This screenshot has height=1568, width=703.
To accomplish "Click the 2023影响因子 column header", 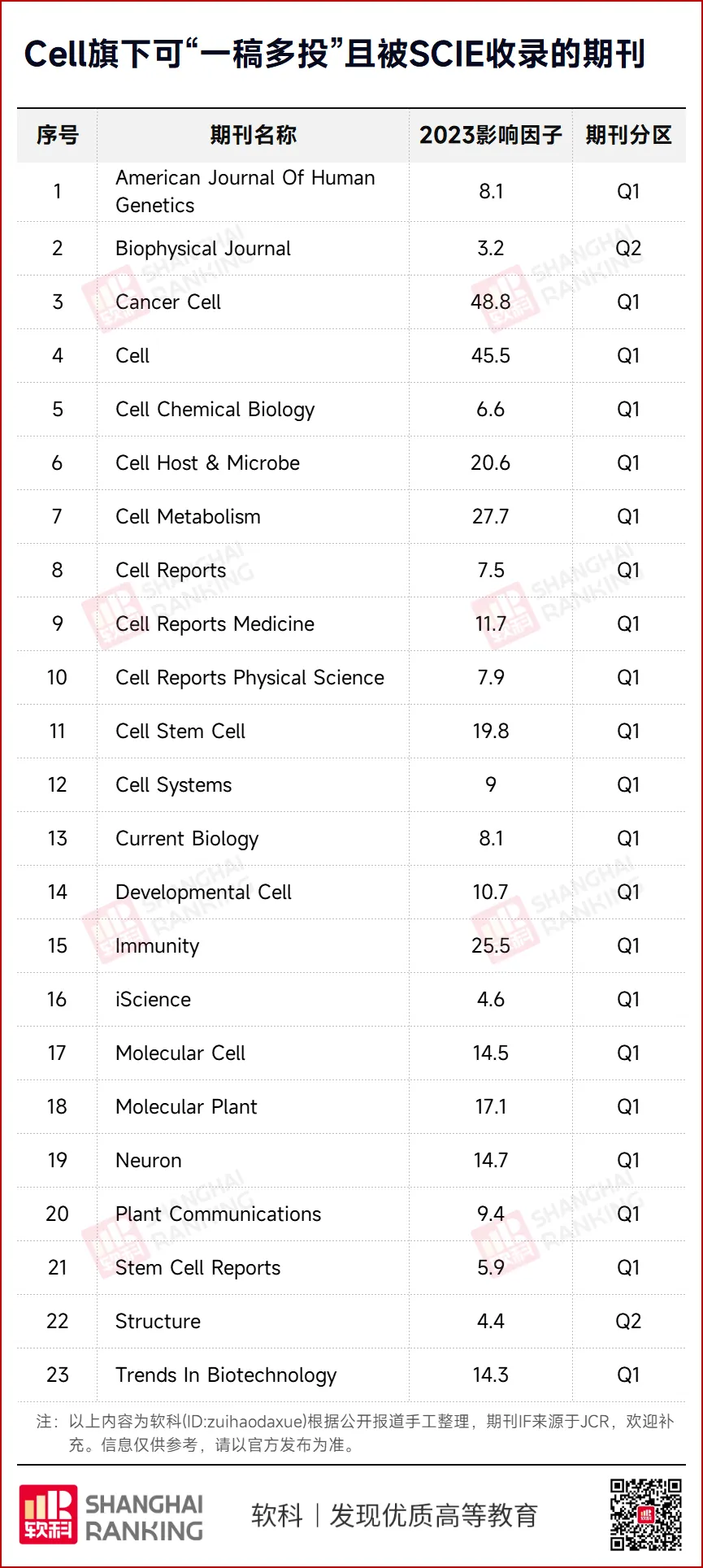I will tap(490, 135).
